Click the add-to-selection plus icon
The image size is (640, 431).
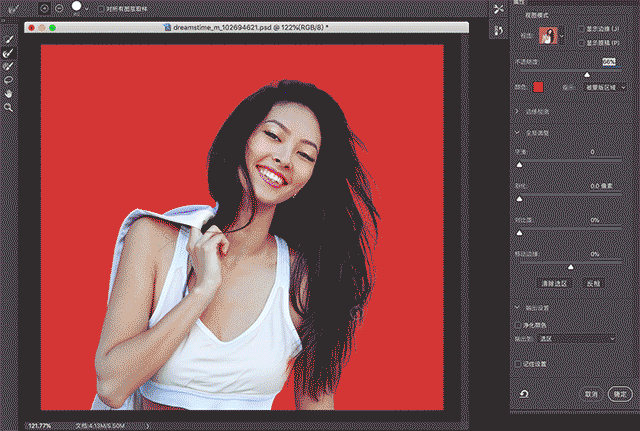pos(43,7)
